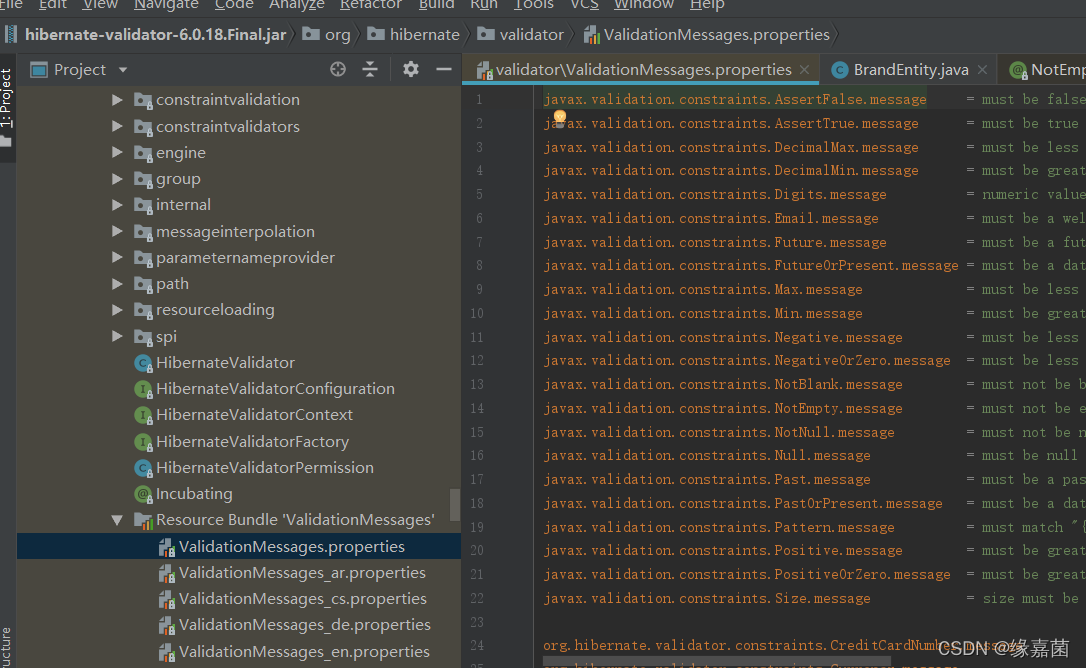Click the Size.message property key
The image size is (1086, 668).
[707, 599]
